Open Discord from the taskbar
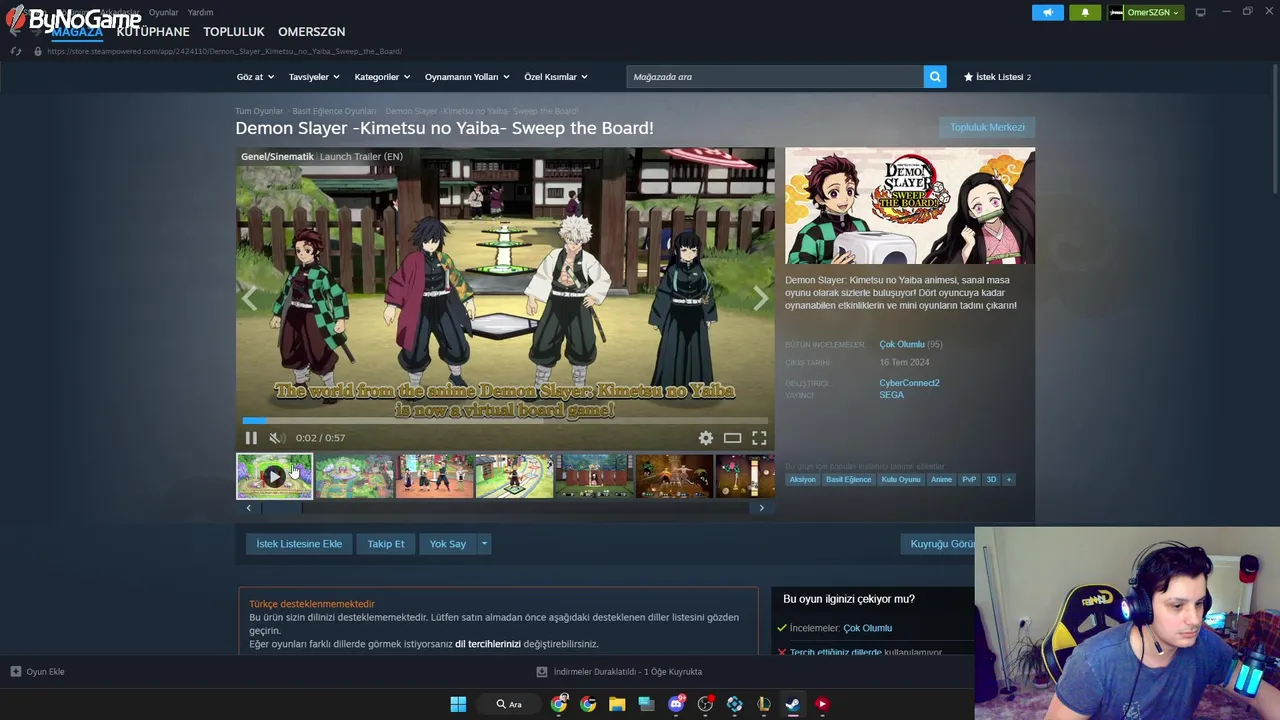Image resolution: width=1280 pixels, height=720 pixels. (676, 704)
